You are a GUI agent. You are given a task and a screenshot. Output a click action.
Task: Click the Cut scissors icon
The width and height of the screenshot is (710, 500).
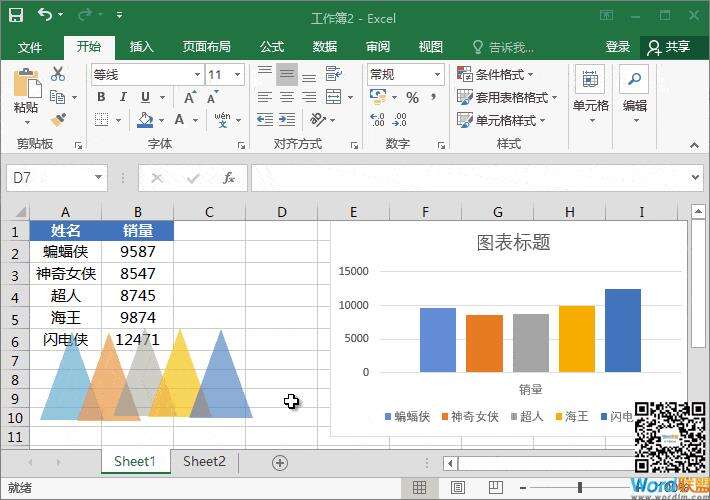click(58, 74)
